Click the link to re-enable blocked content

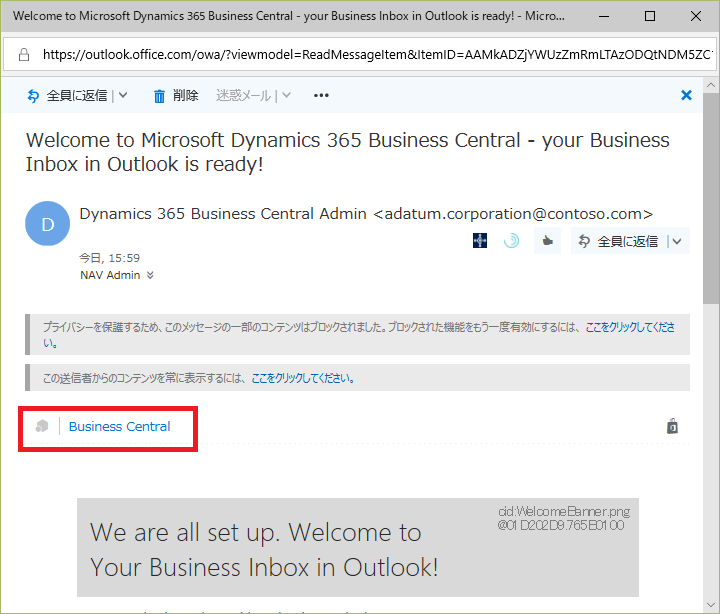[630, 327]
